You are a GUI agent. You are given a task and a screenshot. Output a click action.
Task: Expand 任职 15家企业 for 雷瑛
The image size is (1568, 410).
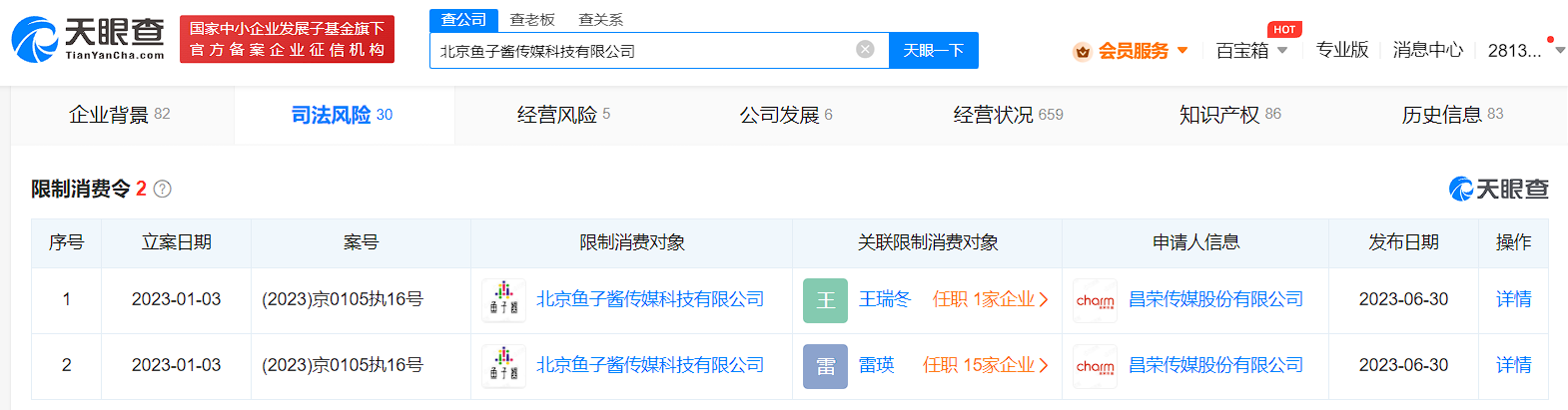986,365
